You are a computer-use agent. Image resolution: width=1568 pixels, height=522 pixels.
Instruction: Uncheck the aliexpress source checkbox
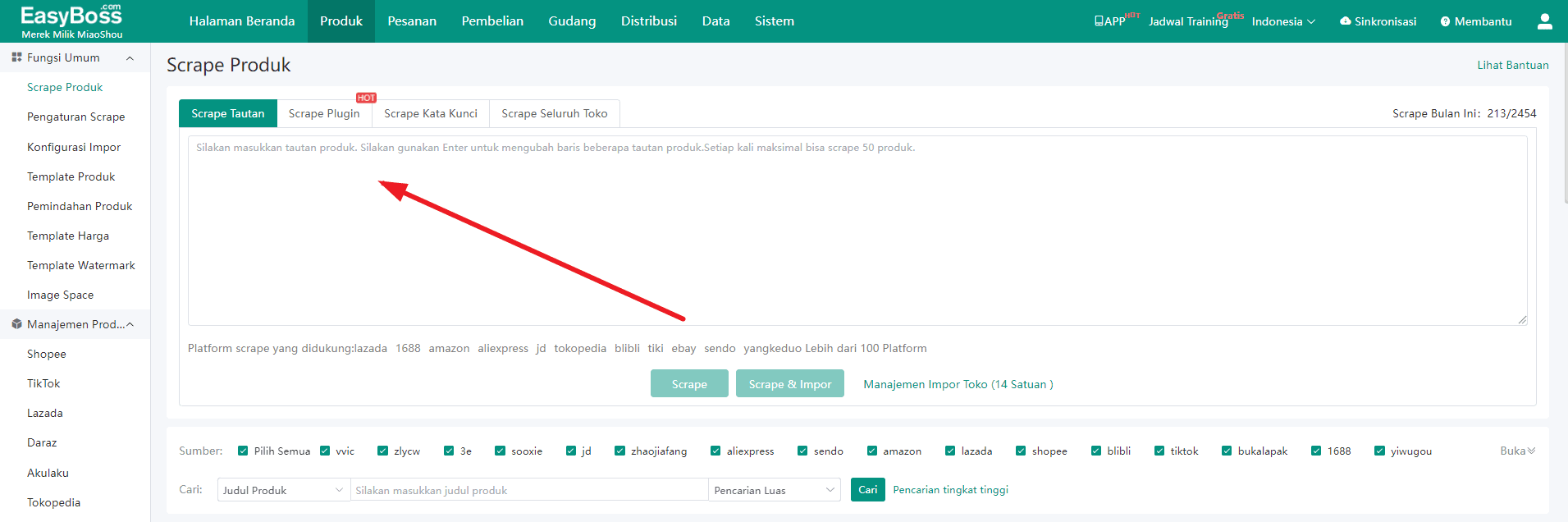click(715, 451)
